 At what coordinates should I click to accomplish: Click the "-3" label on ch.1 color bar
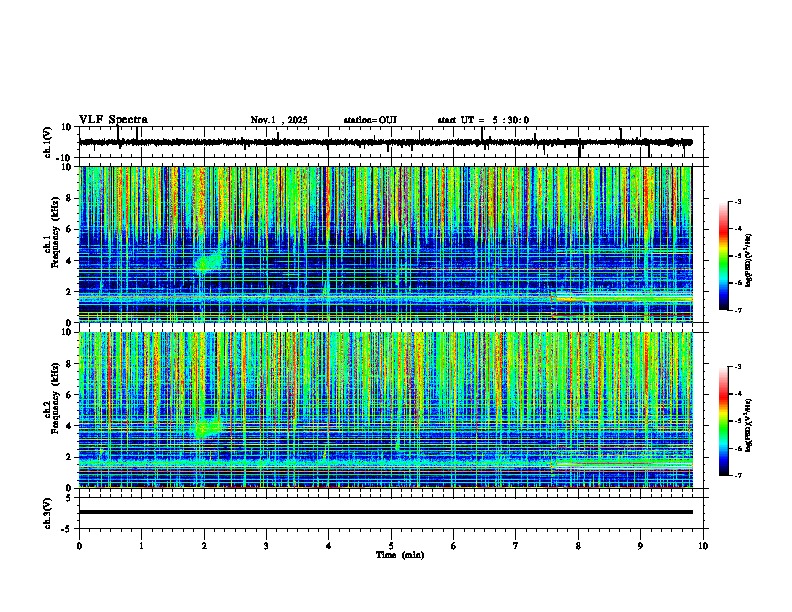click(738, 202)
